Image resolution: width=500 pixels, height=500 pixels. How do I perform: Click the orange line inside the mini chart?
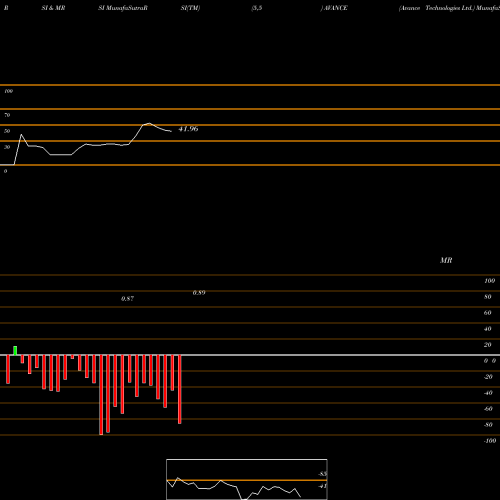(247, 480)
